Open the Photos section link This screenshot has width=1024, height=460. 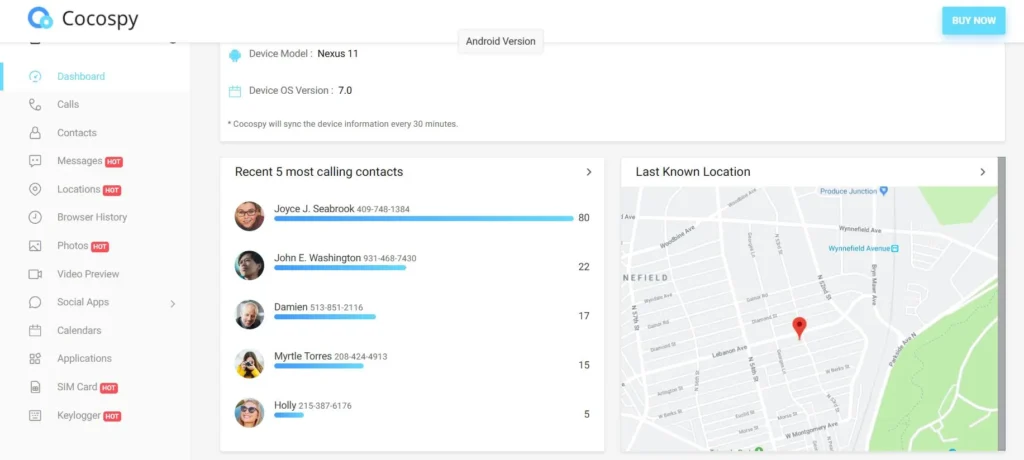72,246
